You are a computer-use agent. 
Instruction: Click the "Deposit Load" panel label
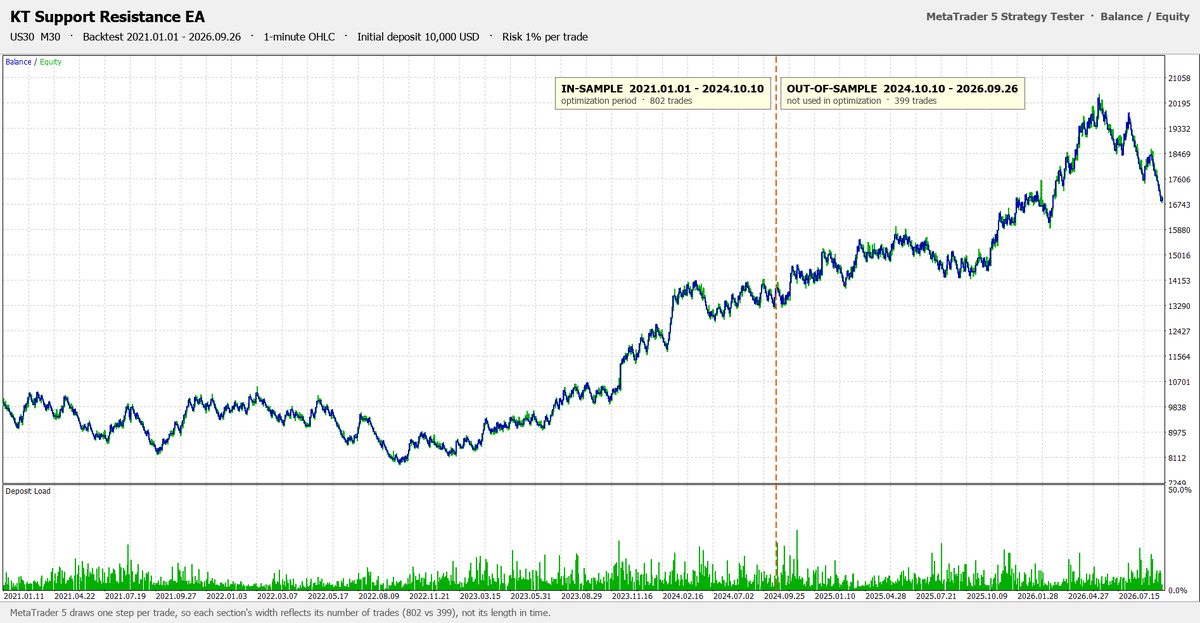point(28,491)
